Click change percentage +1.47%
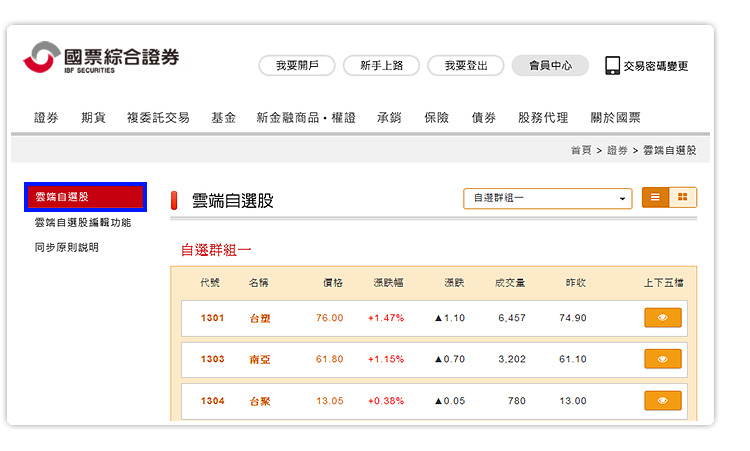Screen dimensions: 750x451 click(x=386, y=318)
